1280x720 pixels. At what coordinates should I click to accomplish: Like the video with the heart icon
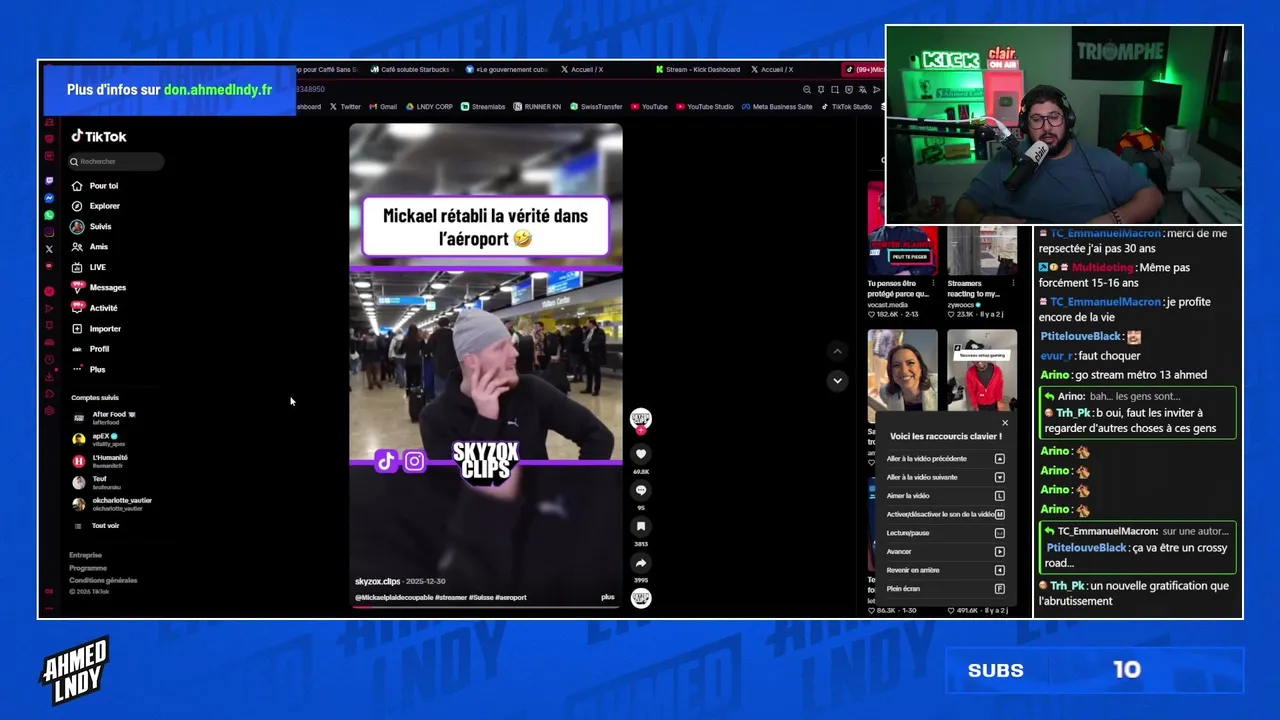pyautogui.click(x=641, y=454)
